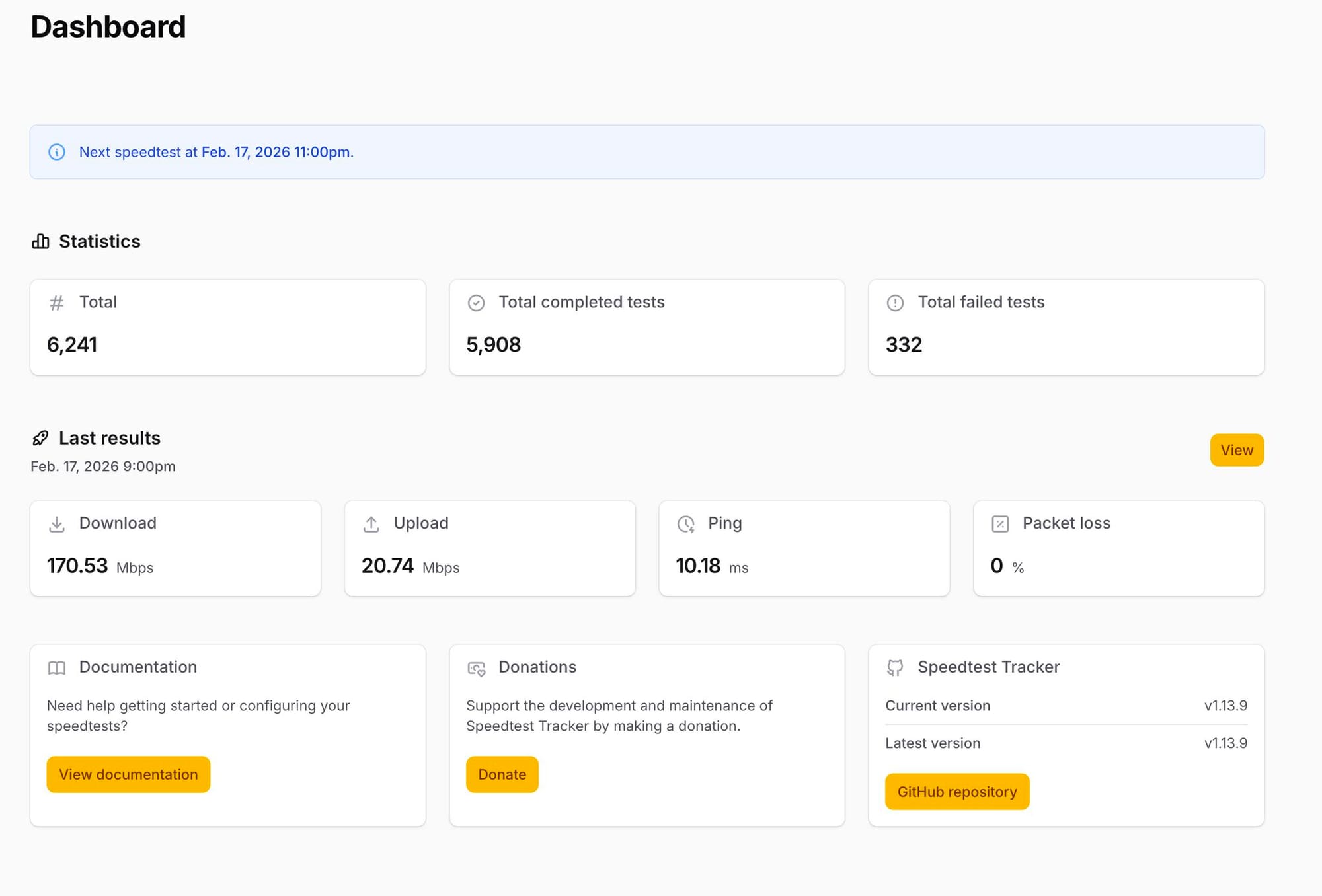Click the Download arrow icon
1322x896 pixels.
click(x=57, y=524)
